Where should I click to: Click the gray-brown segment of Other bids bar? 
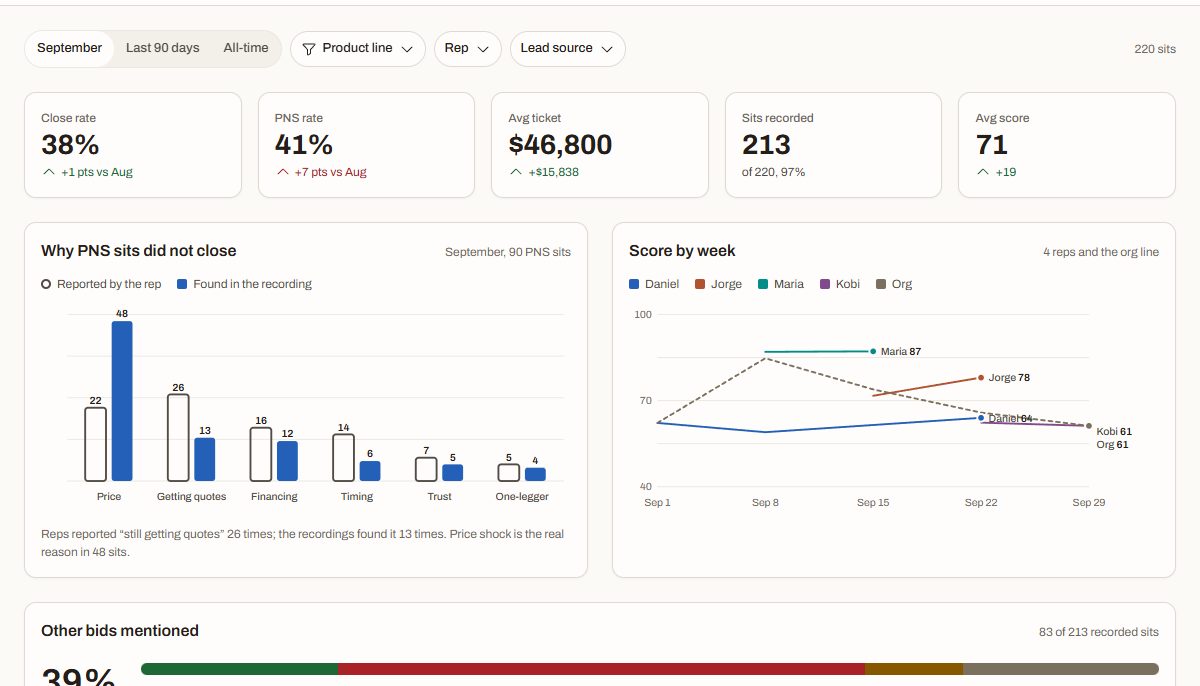point(1061,669)
